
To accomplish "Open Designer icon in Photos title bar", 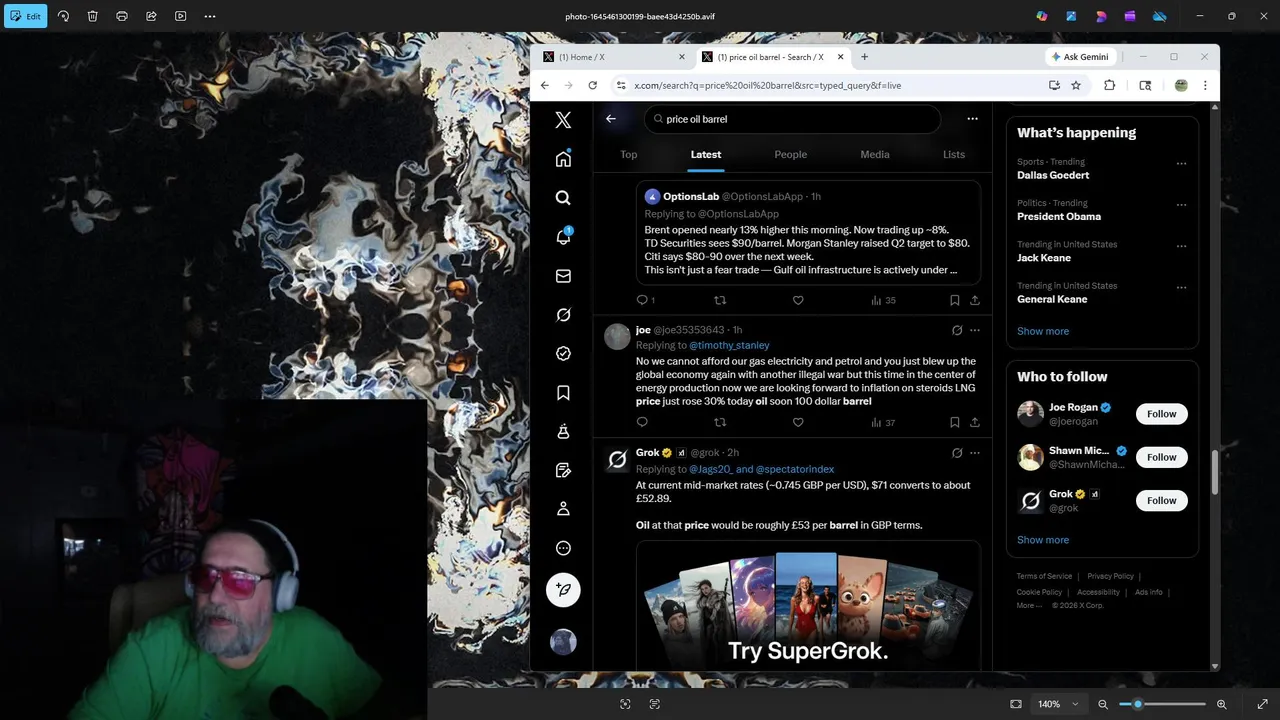I will [1101, 16].
